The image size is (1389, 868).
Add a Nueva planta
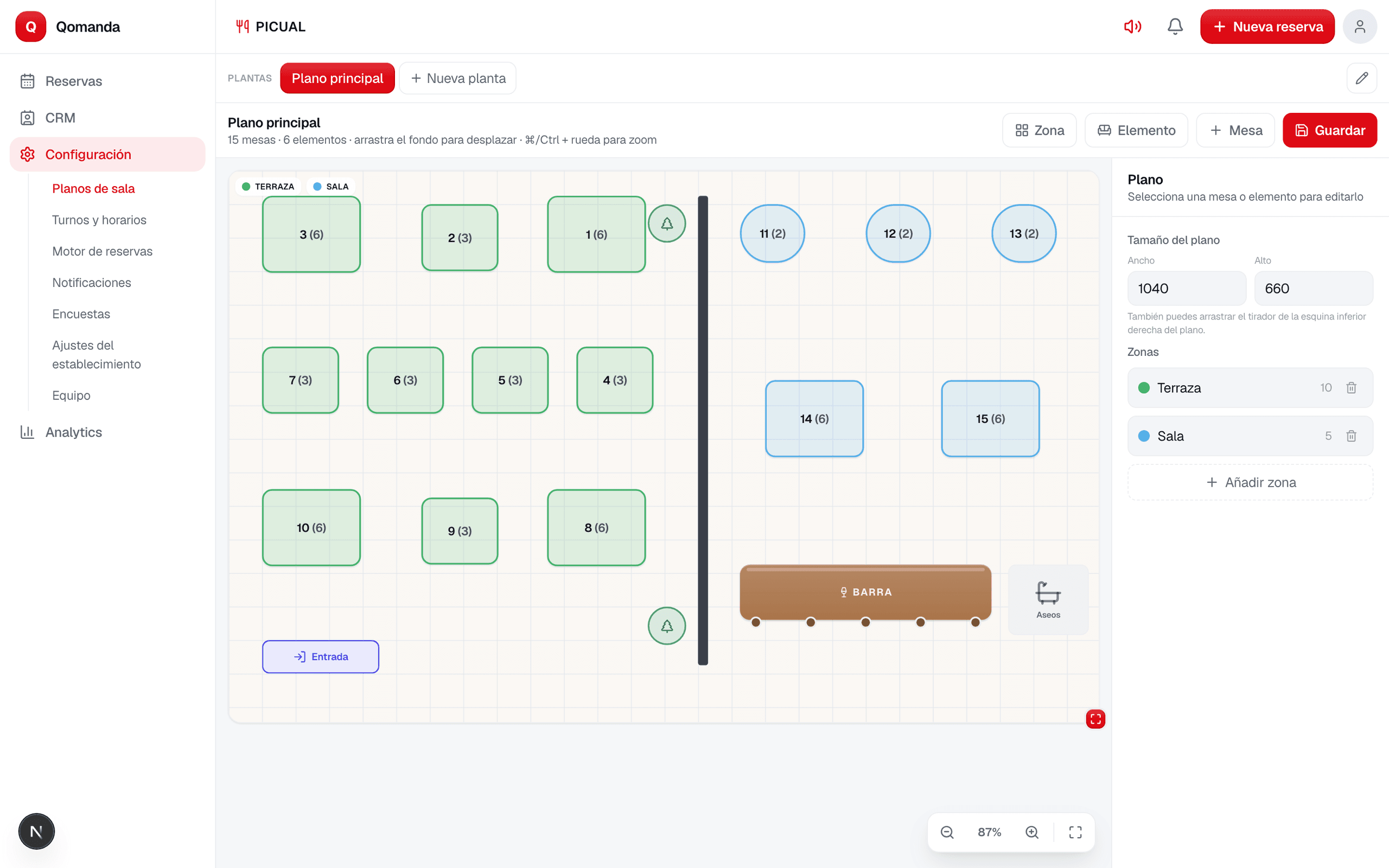point(457,78)
